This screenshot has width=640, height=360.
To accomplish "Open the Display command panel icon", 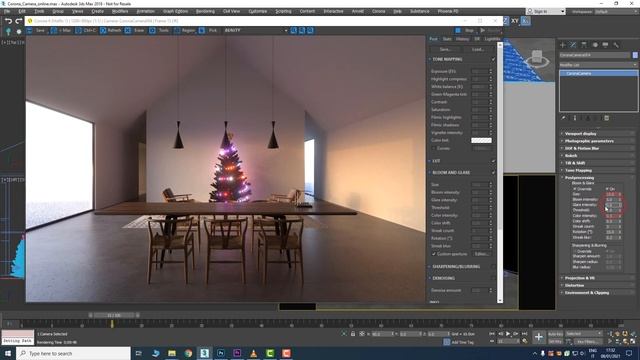I will pyautogui.click(x=605, y=45).
